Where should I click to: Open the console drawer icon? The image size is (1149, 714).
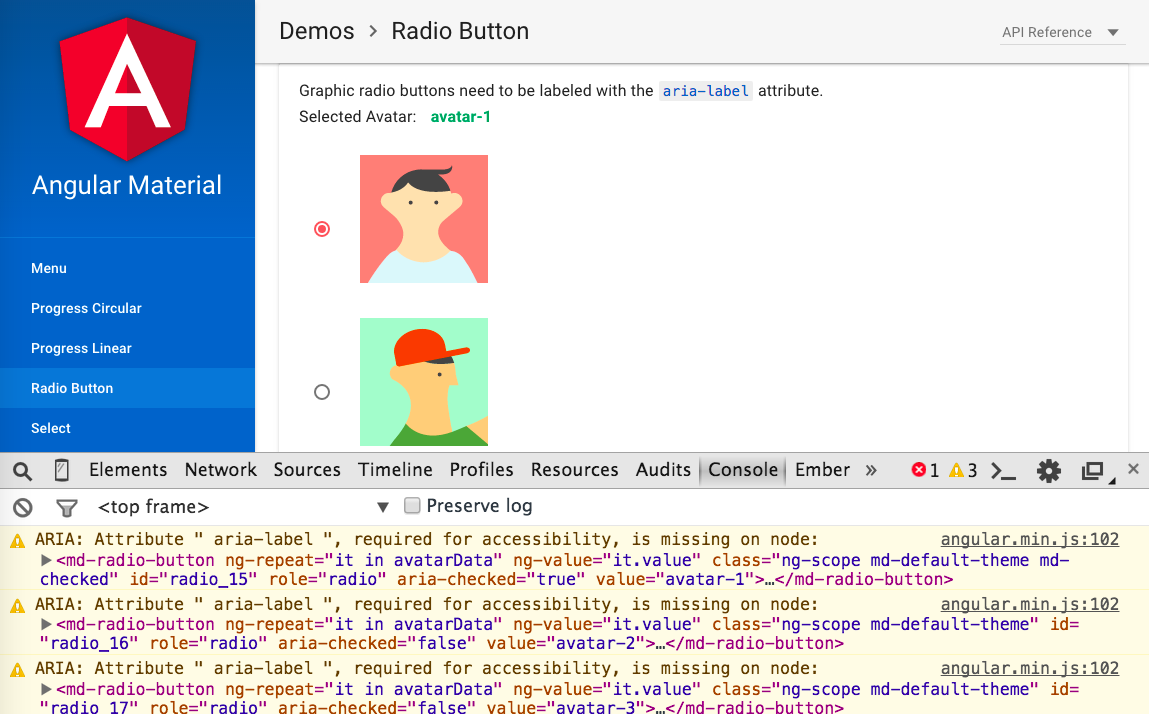(x=1003, y=469)
